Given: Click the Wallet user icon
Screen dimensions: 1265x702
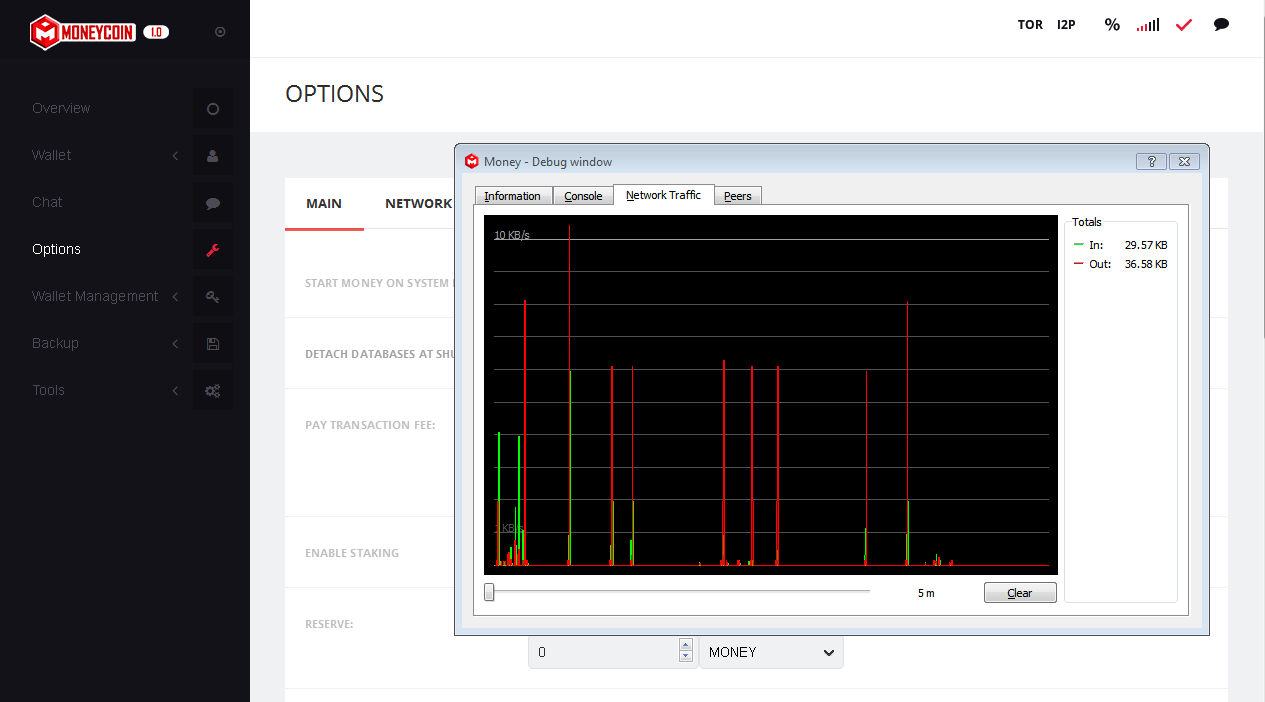Looking at the screenshot, I should tap(213, 156).
